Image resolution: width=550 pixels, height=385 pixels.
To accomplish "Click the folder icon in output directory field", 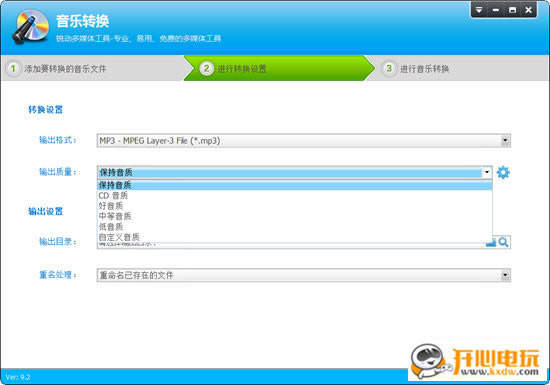I will [491, 243].
